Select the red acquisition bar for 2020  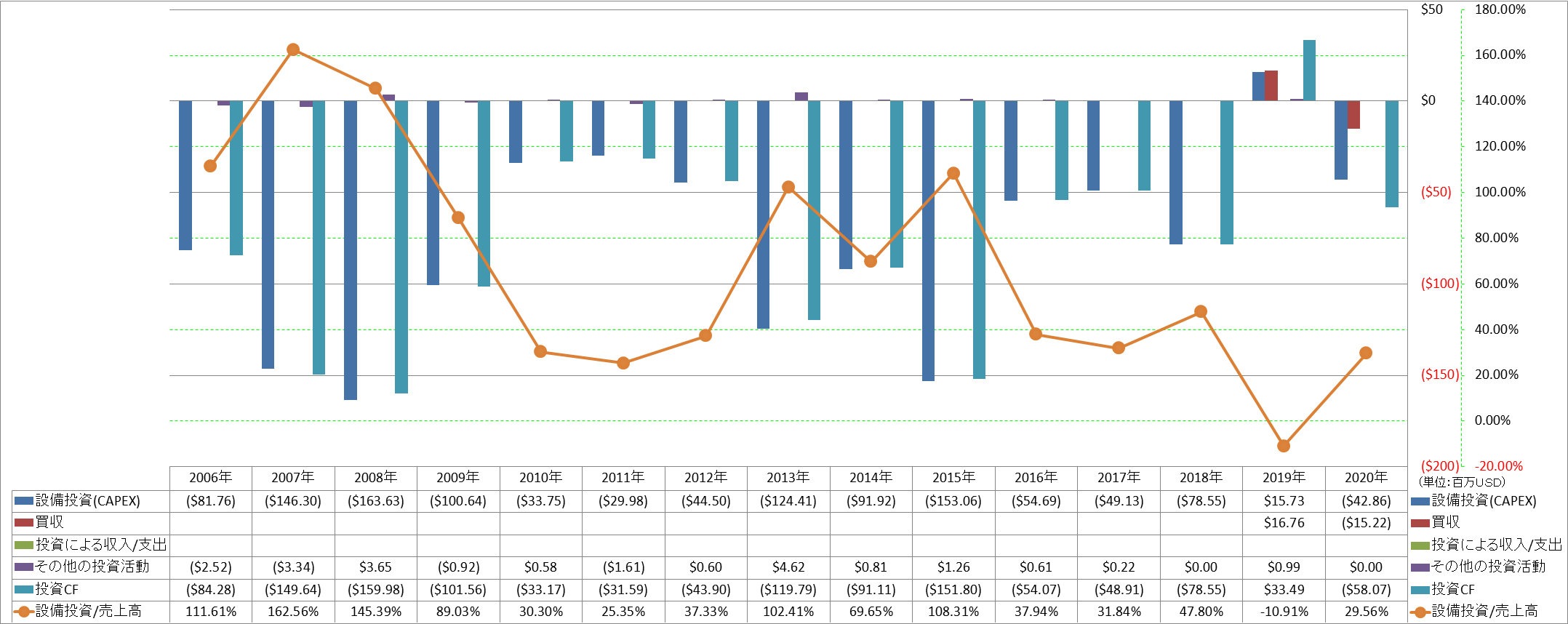click(1353, 115)
